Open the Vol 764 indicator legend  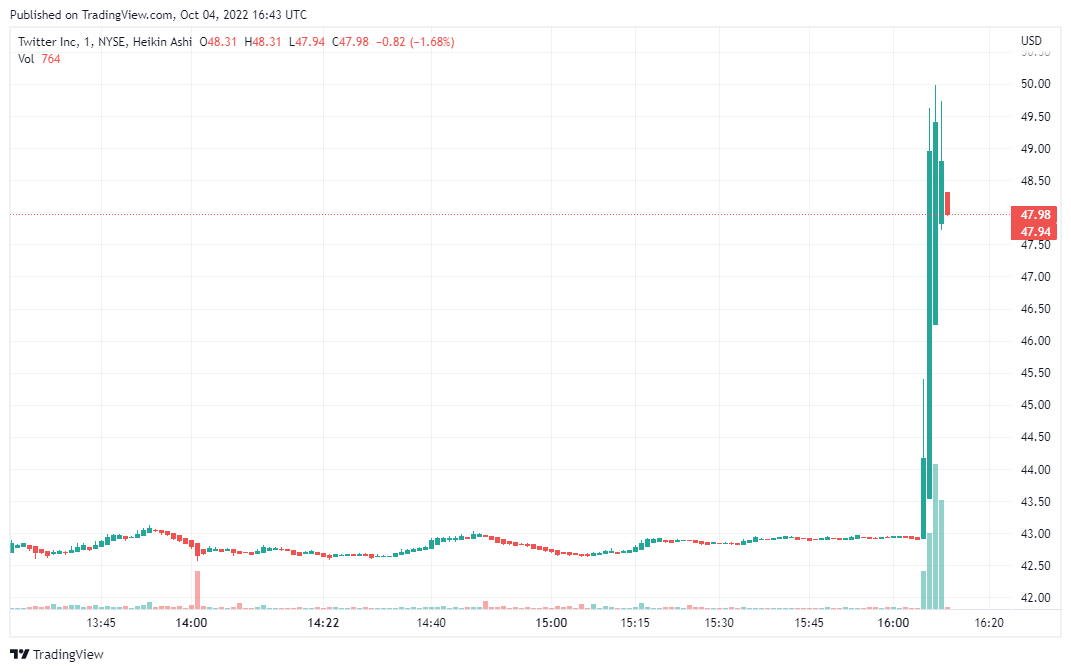point(39,59)
